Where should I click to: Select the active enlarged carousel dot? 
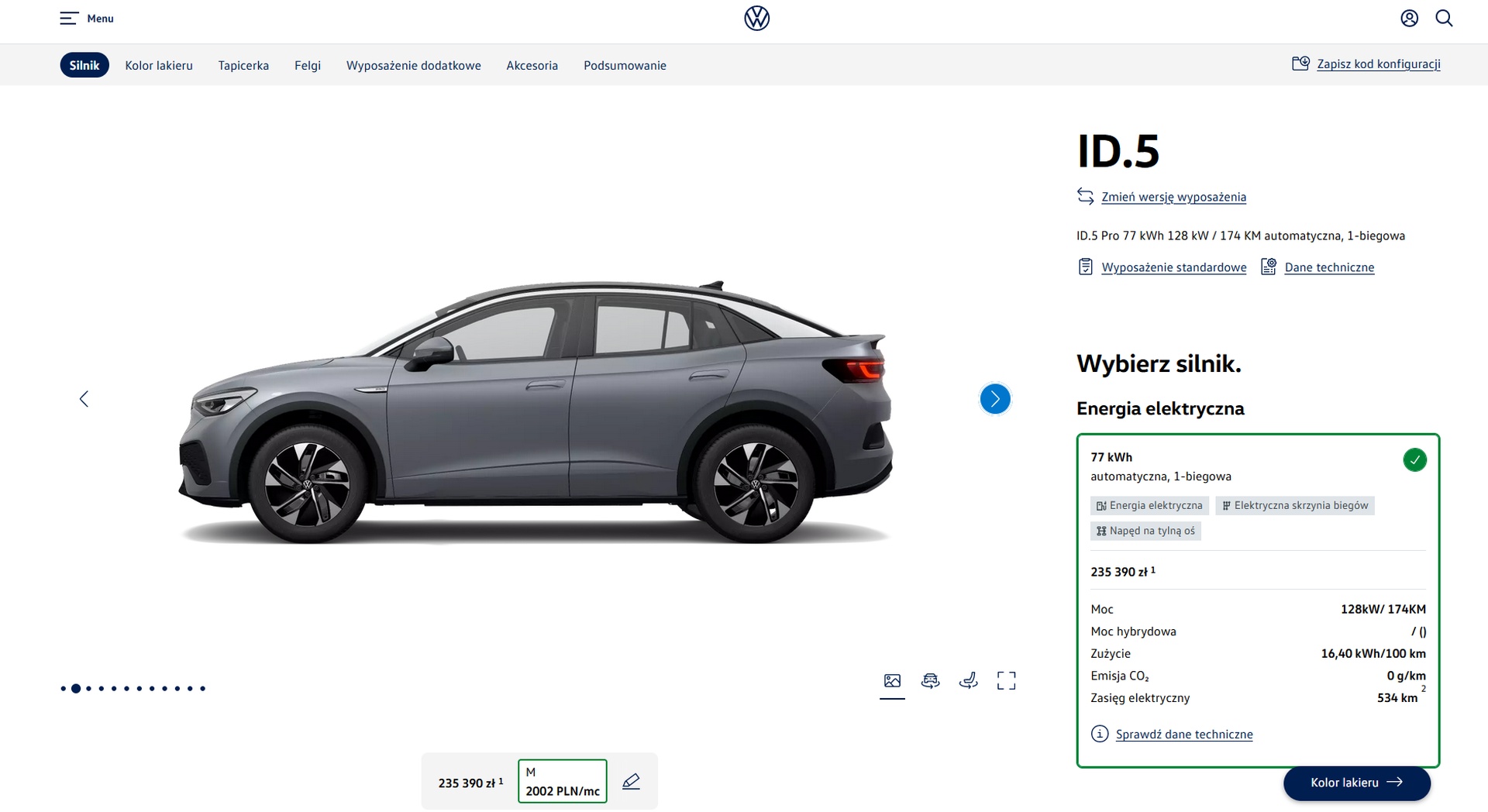76,688
